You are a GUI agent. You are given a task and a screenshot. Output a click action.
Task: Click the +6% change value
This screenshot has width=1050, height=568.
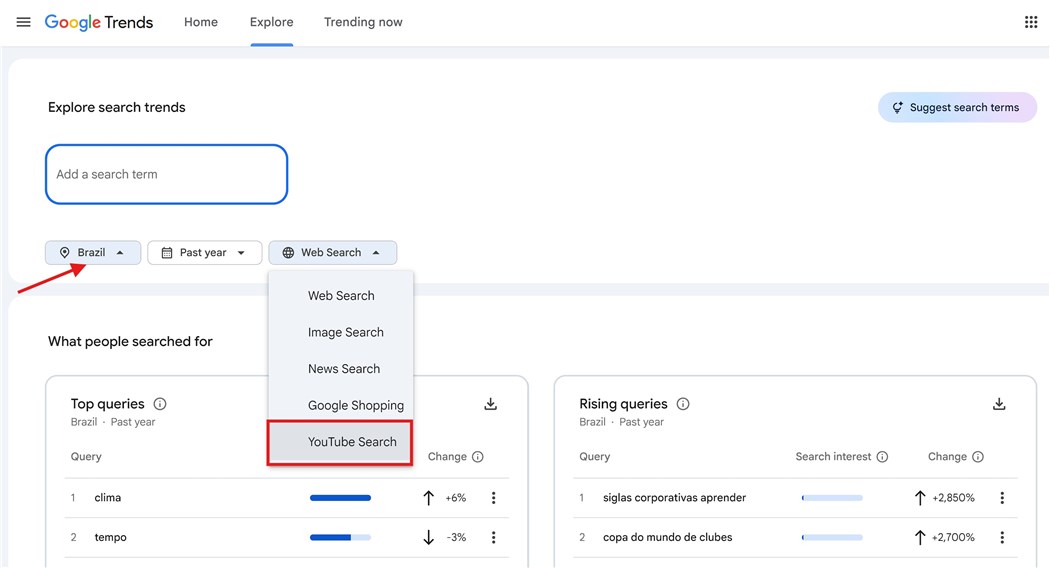coord(455,498)
